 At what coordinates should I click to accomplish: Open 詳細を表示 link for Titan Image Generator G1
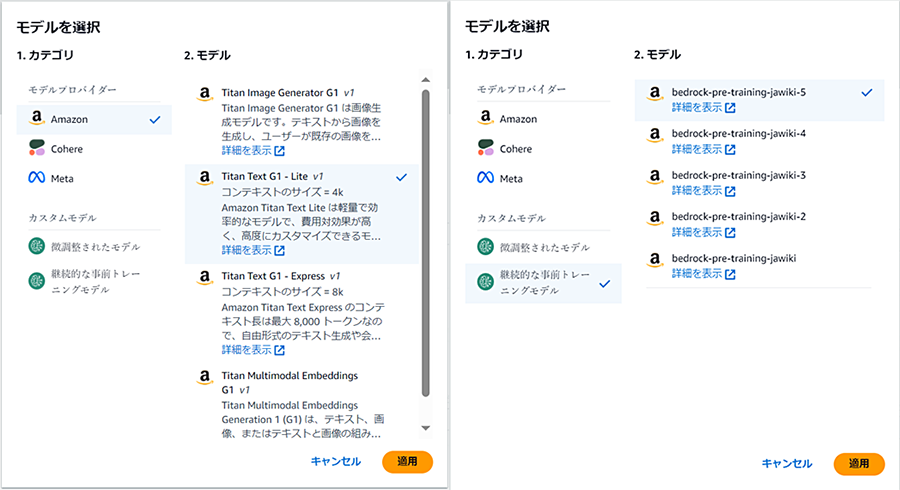coord(253,150)
